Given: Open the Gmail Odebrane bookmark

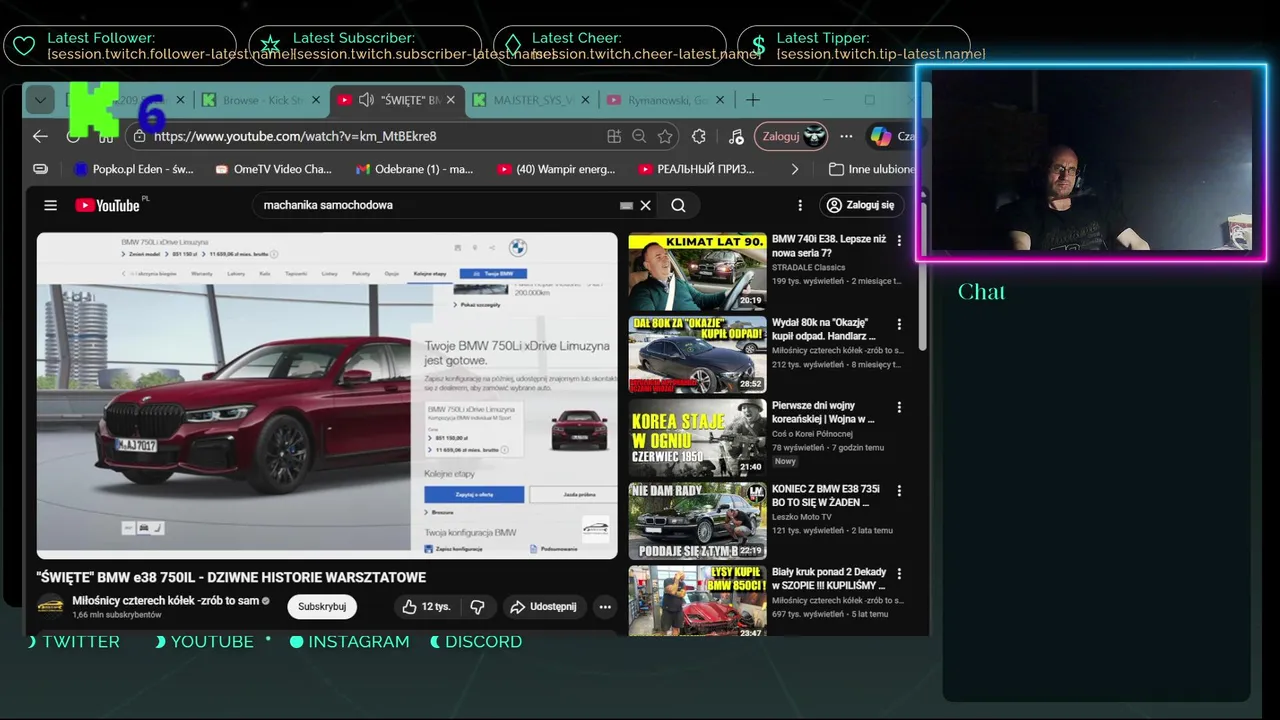Looking at the screenshot, I should pos(414,169).
